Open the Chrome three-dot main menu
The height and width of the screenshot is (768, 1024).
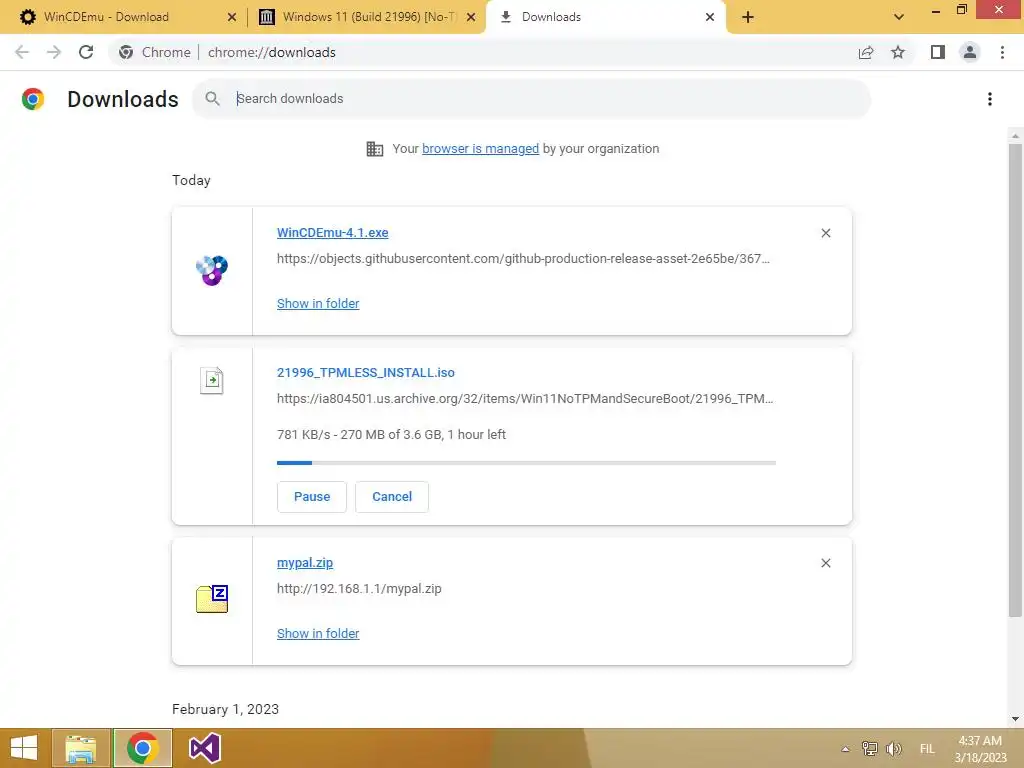pyautogui.click(x=1002, y=52)
